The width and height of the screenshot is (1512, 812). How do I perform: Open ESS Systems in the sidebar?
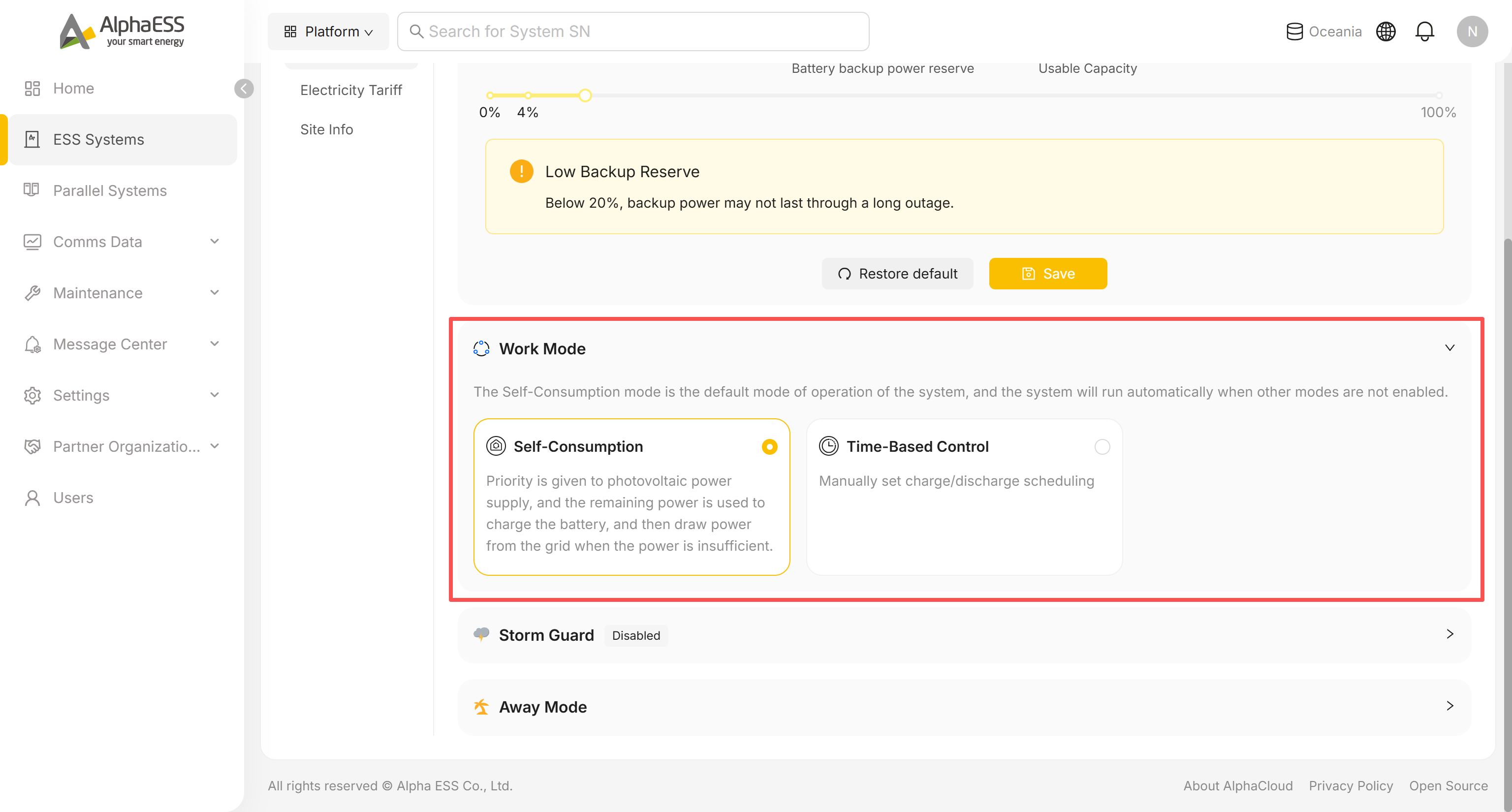pyautogui.click(x=123, y=140)
